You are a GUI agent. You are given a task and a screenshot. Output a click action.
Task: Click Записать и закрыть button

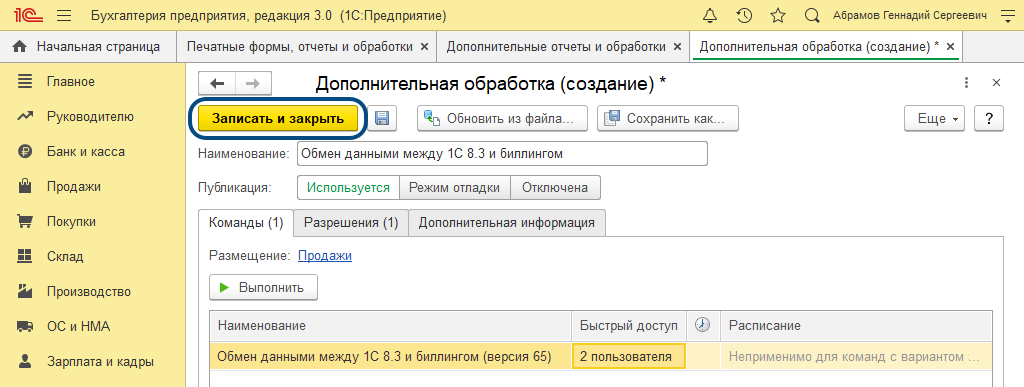pyautogui.click(x=278, y=119)
